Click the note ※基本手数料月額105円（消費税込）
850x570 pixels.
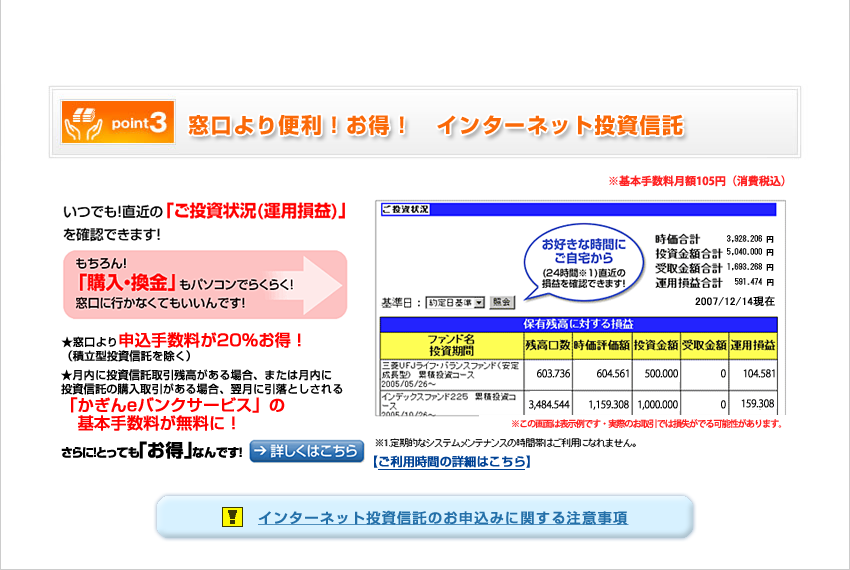click(x=697, y=181)
